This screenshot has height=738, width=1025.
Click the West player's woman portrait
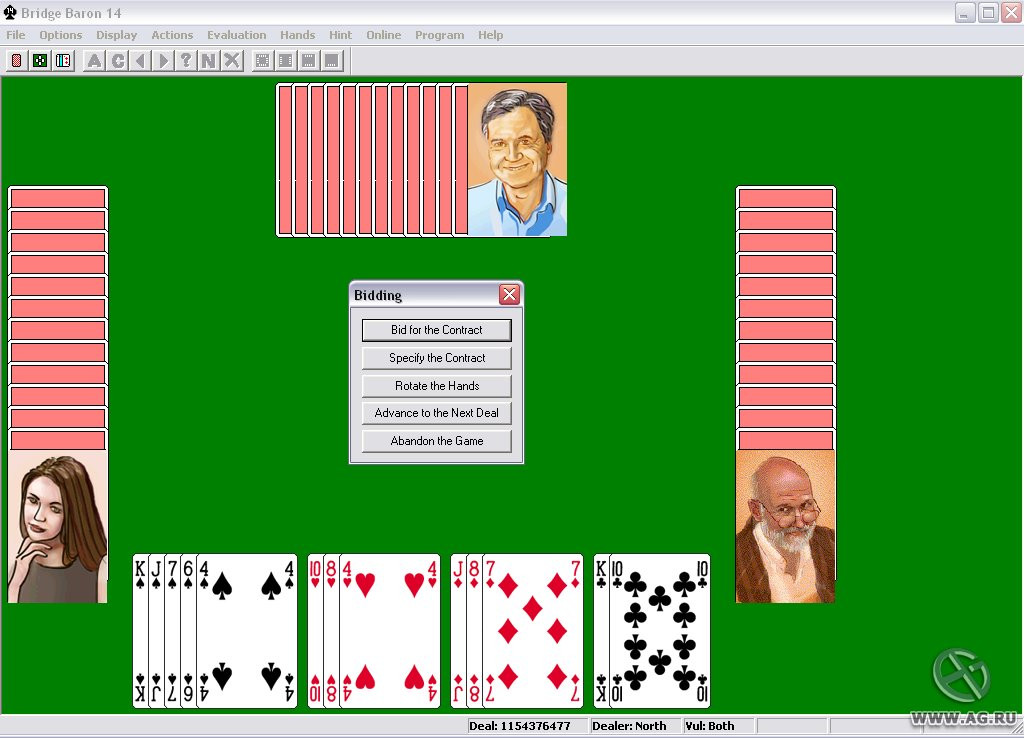58,526
